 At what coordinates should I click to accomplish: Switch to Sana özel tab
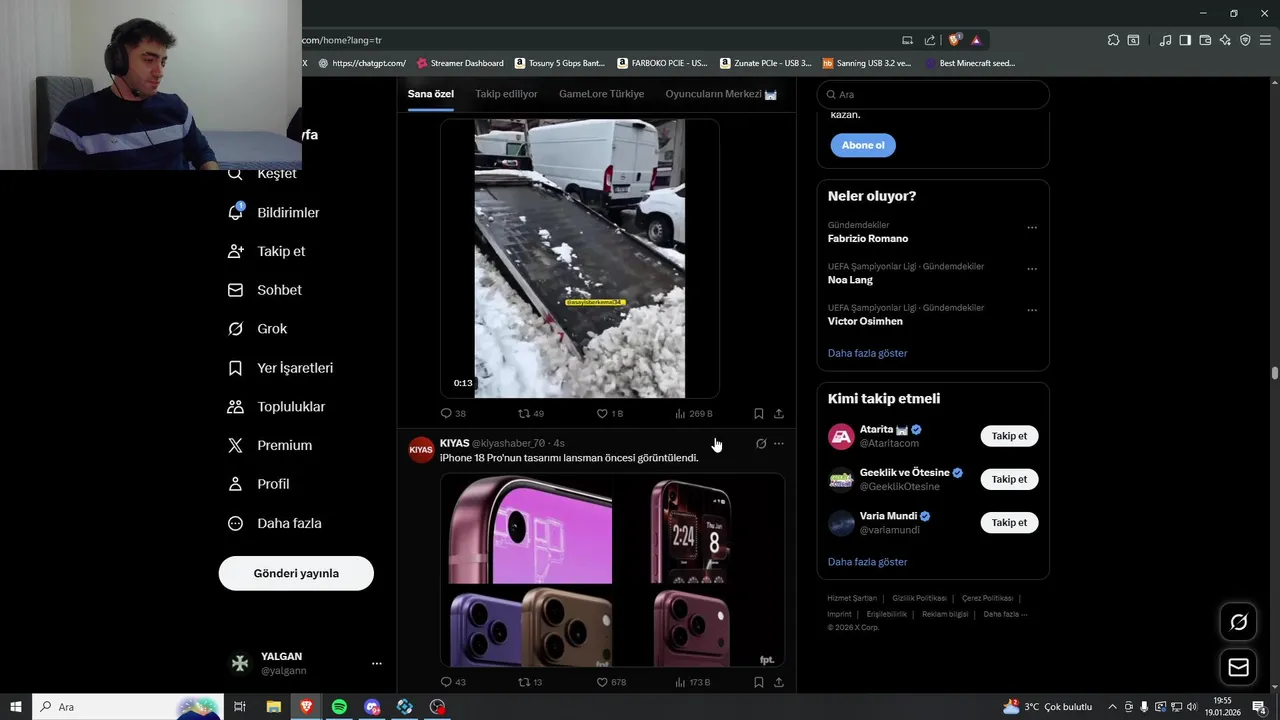click(431, 94)
